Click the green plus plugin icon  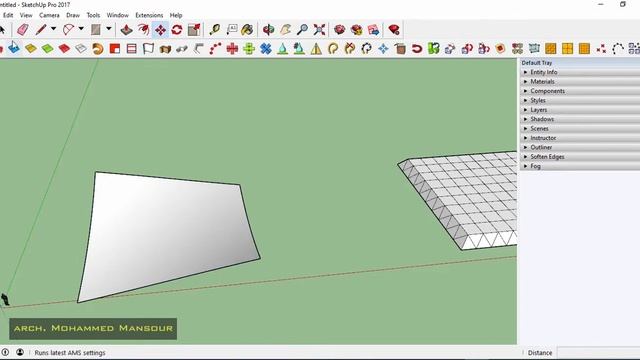pos(249,49)
